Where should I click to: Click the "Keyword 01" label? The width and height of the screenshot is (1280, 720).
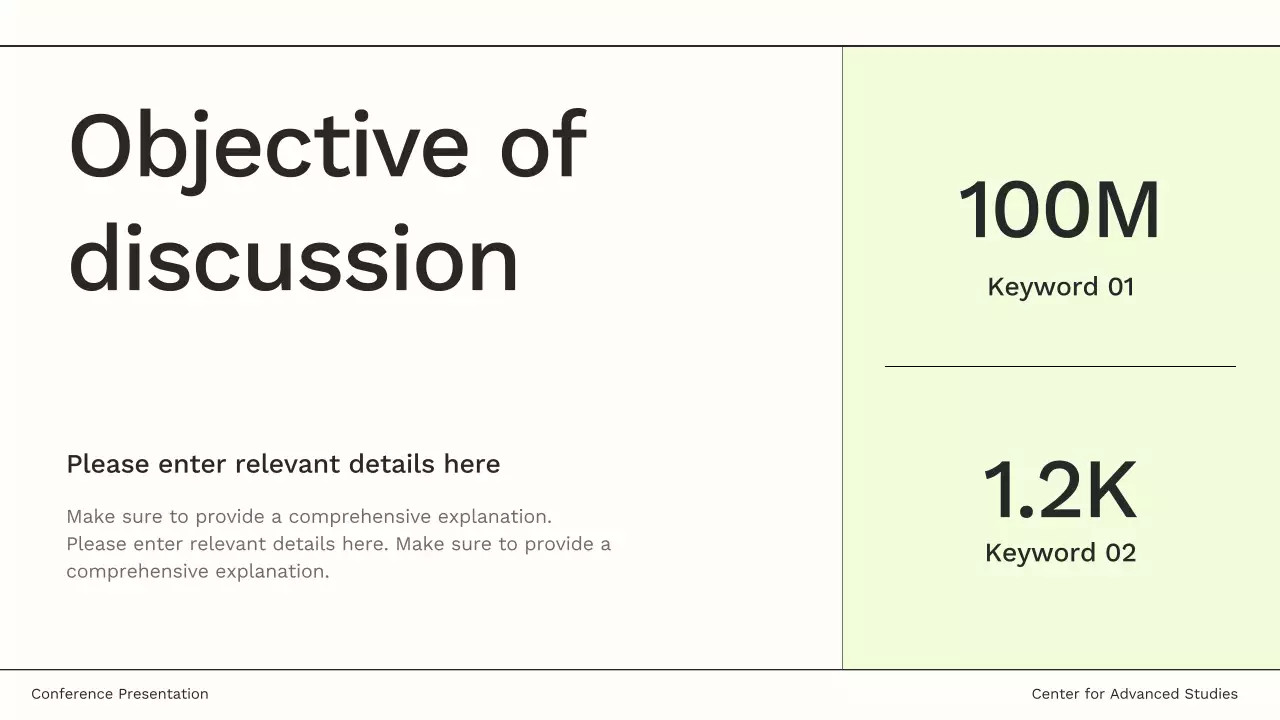coord(1060,287)
